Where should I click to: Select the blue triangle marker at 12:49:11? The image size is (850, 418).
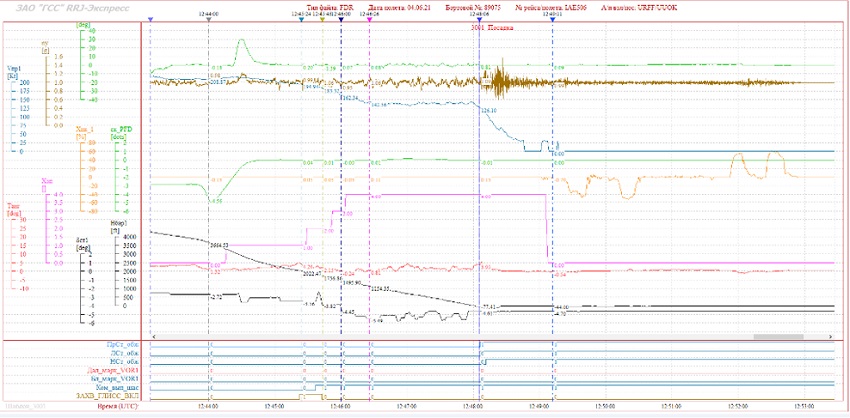click(552, 20)
